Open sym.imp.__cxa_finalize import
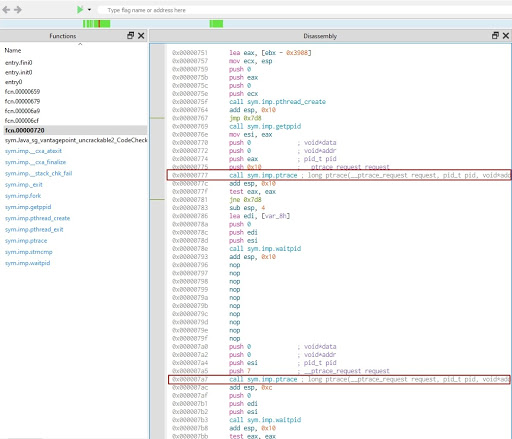This screenshot has width=512, height=439. click(x=35, y=162)
